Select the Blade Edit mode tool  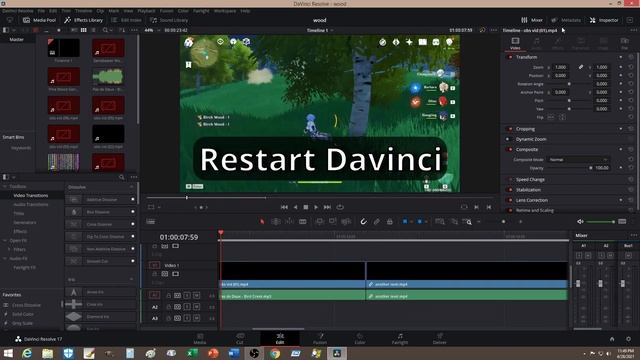pos(302,222)
